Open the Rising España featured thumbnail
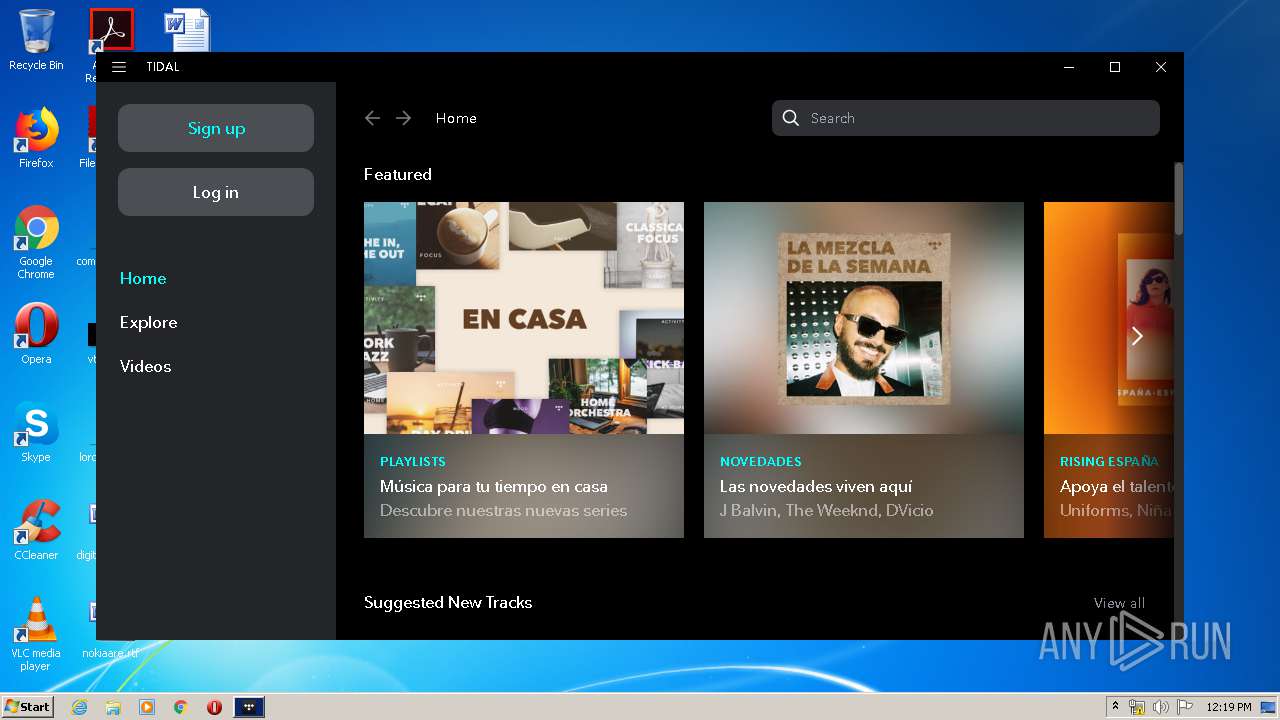The width and height of the screenshot is (1280, 720). click(x=1108, y=318)
